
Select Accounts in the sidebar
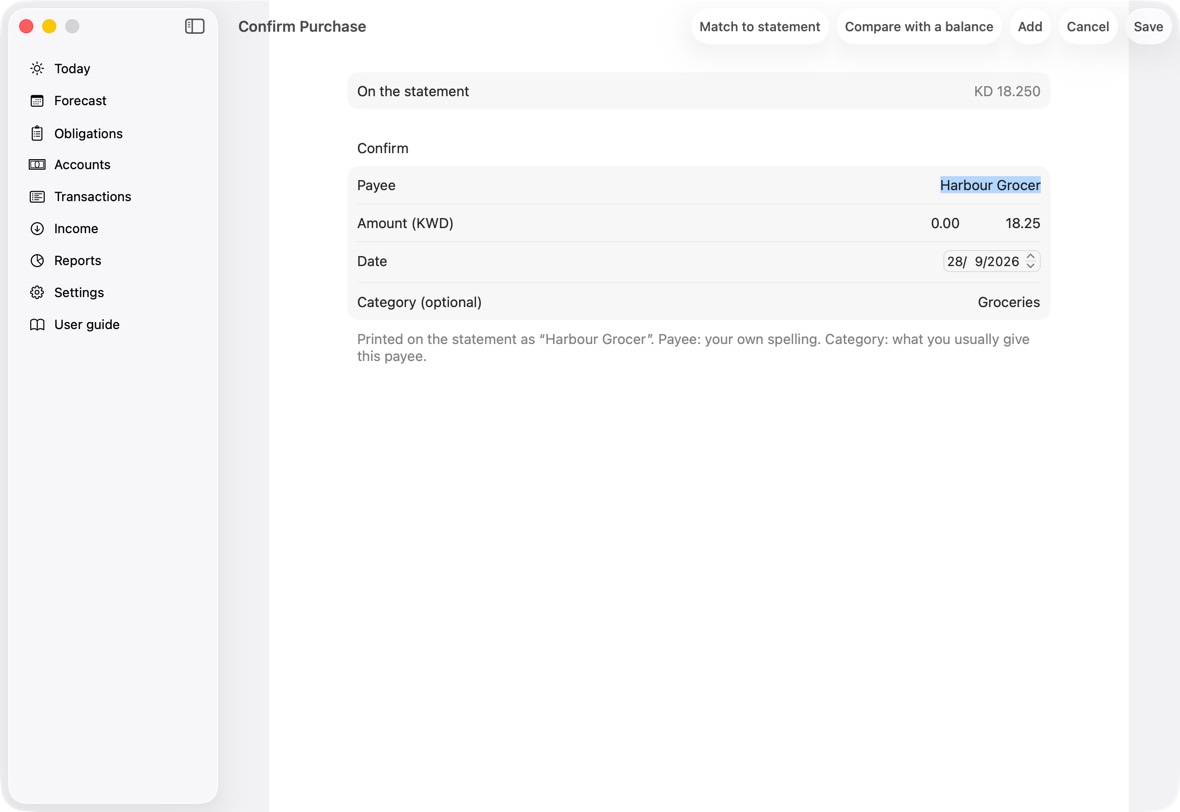click(82, 165)
